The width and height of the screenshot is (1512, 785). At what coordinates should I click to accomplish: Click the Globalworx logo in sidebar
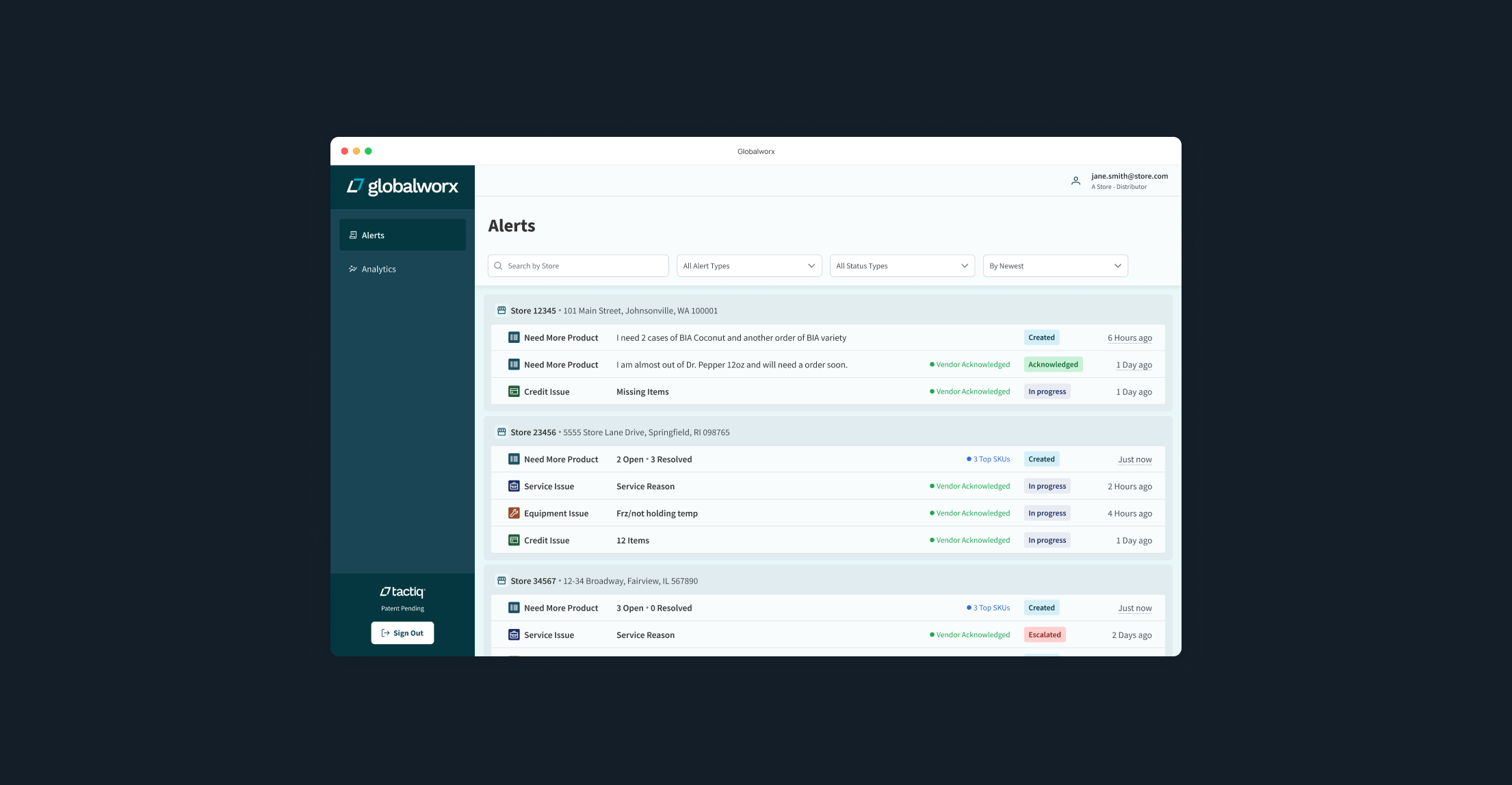(402, 186)
